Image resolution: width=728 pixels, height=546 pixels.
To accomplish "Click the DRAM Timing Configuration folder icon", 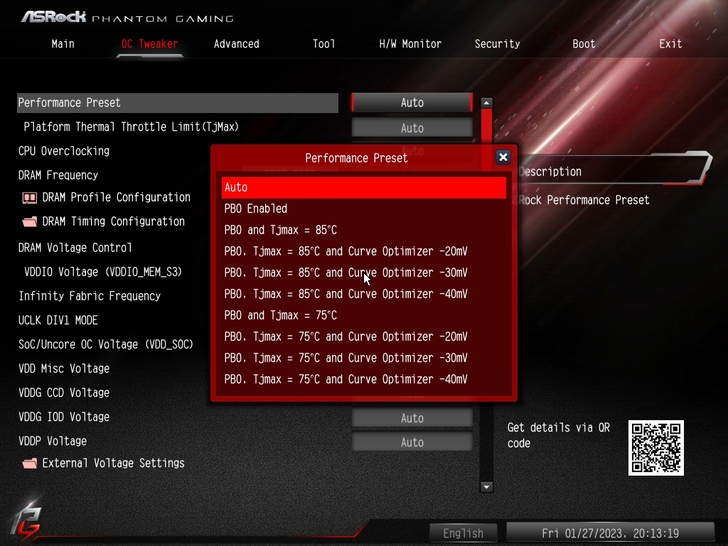I will (30, 222).
